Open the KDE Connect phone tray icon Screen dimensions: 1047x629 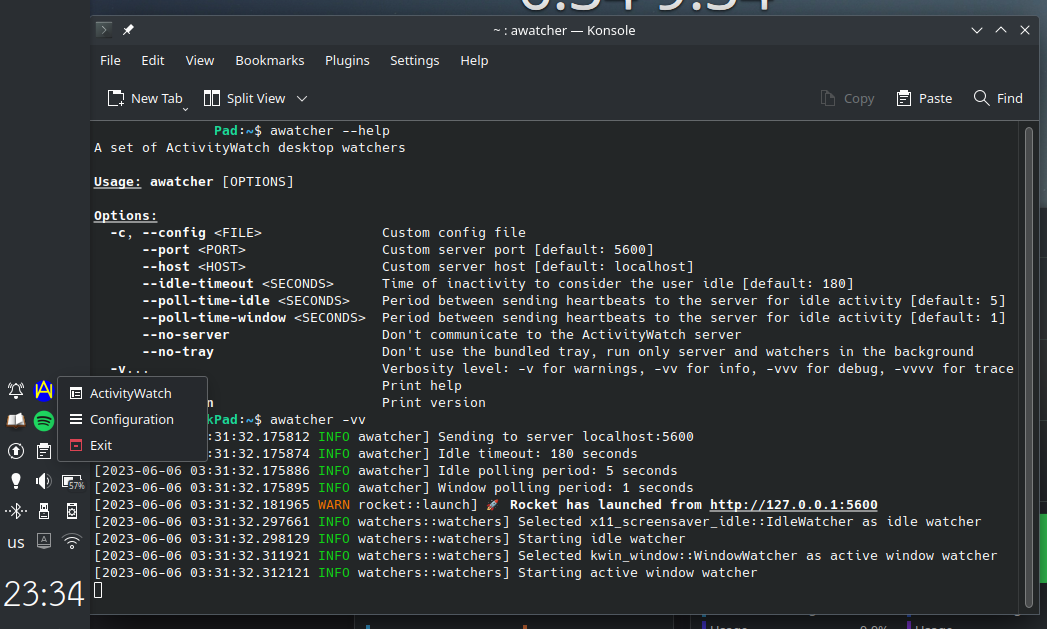point(72,511)
